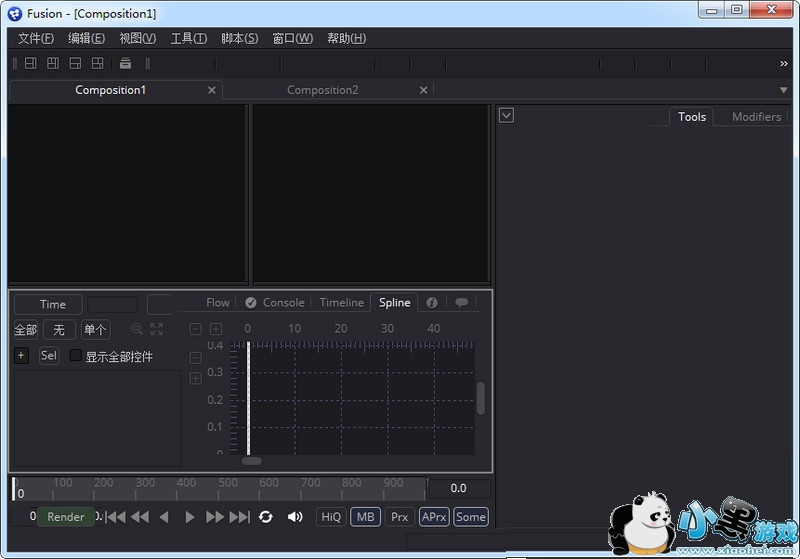Click the first single-view layout toolbar icon
Screen dimensions: 800x559
pos(30,63)
